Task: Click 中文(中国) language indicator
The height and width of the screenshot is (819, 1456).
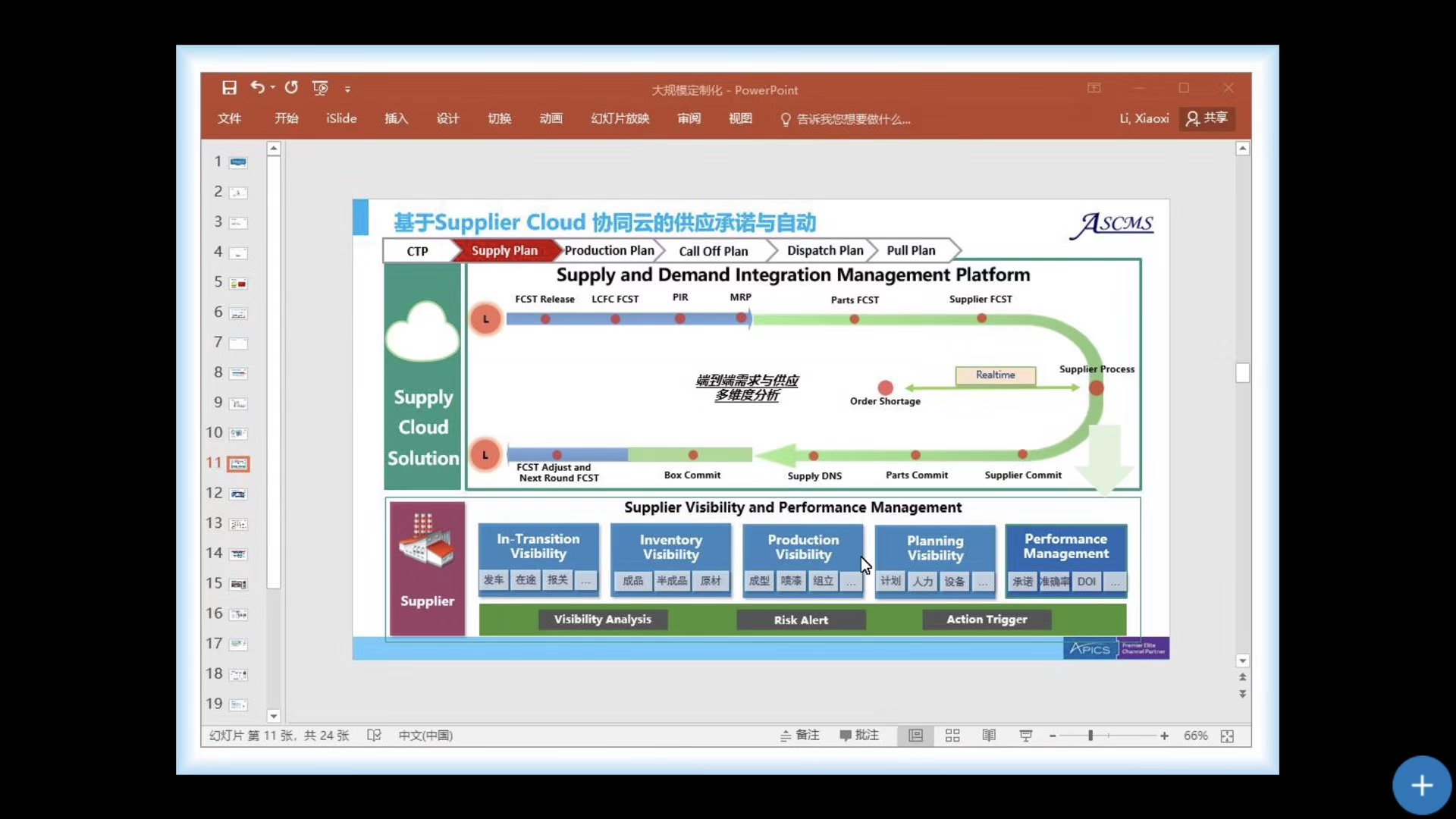Action: 425,736
